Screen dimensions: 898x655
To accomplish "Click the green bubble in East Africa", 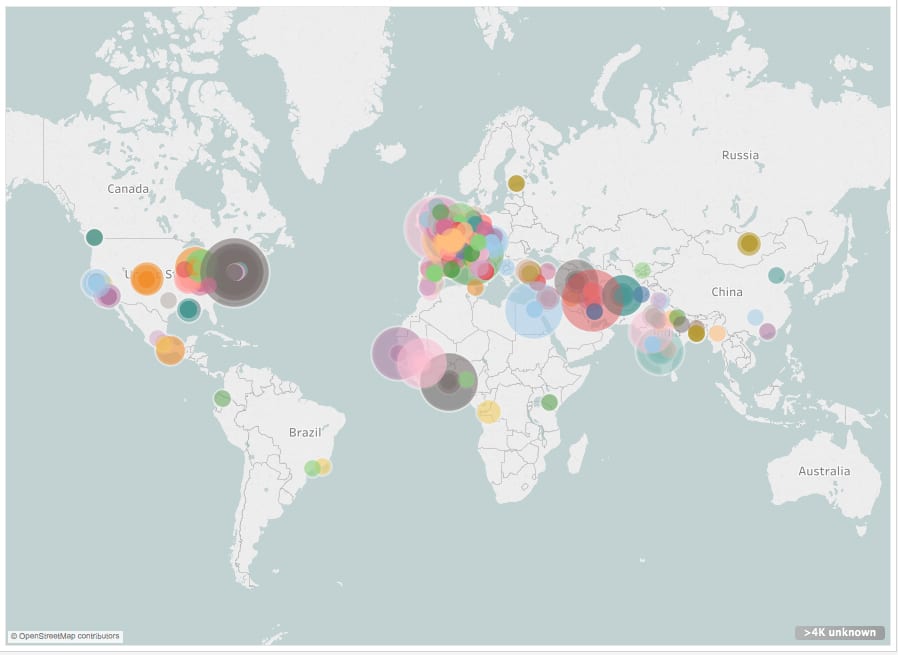I will click(x=549, y=402).
